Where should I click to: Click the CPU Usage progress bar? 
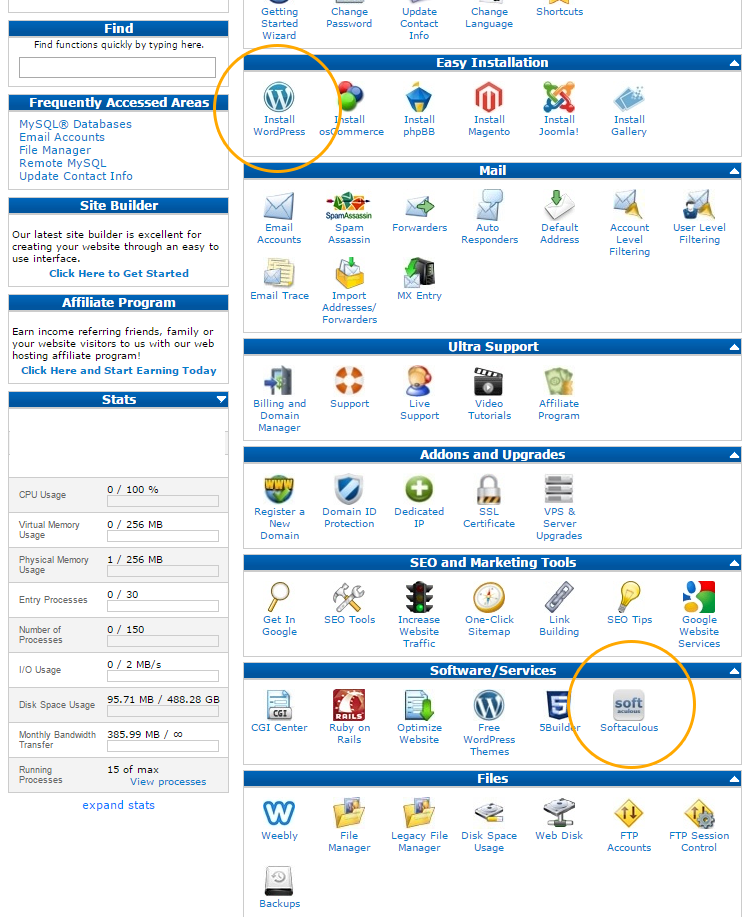click(163, 501)
